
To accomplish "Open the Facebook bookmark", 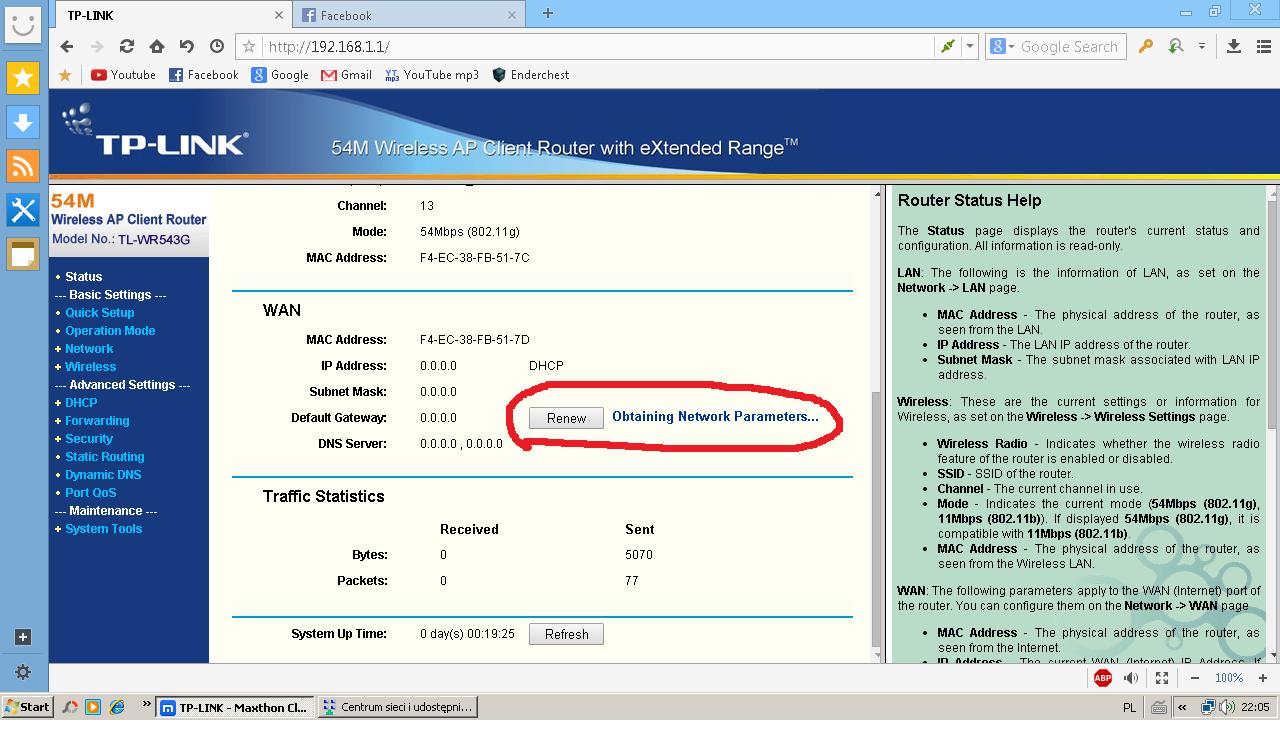I will [x=204, y=75].
